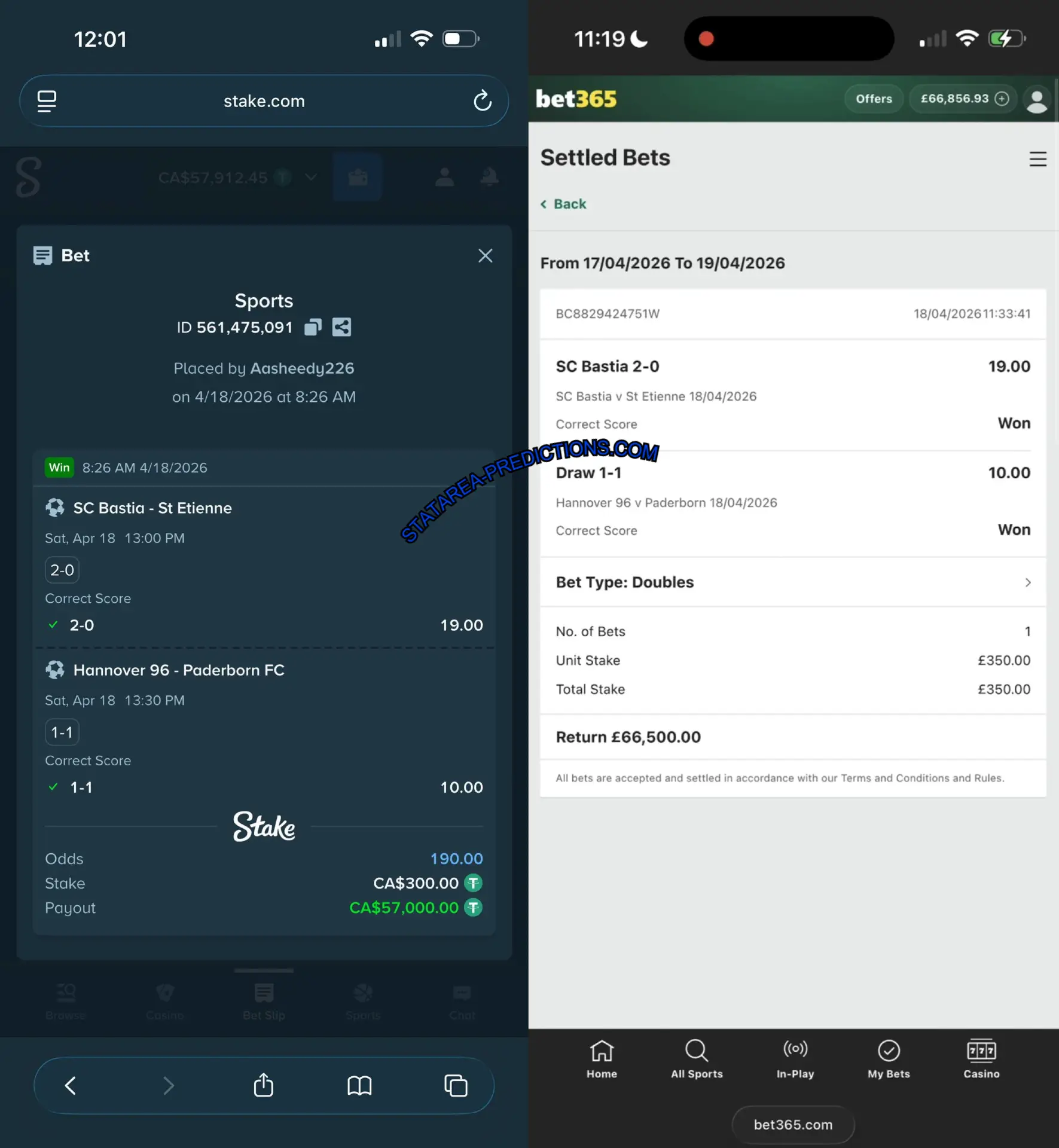Screen dimensions: 1059x1148
Task: Open the Settled Bets hamburger menu
Action: 1037,159
